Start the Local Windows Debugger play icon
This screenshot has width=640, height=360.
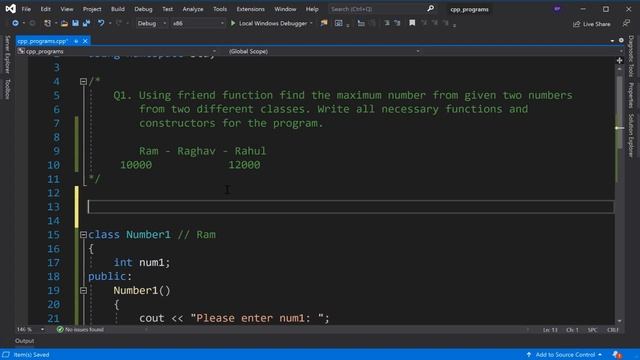click(233, 24)
